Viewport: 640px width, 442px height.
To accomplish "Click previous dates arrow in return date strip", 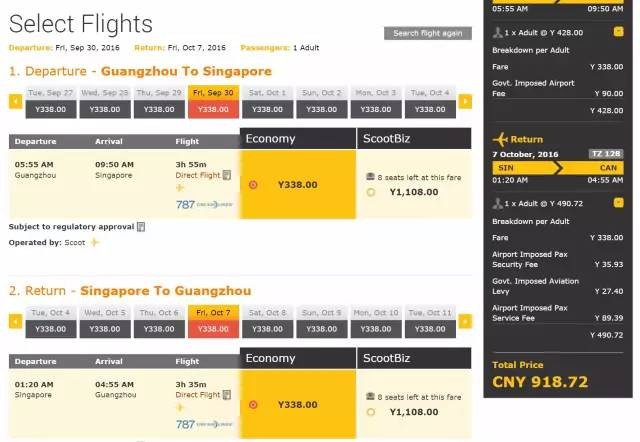I will click(x=15, y=321).
